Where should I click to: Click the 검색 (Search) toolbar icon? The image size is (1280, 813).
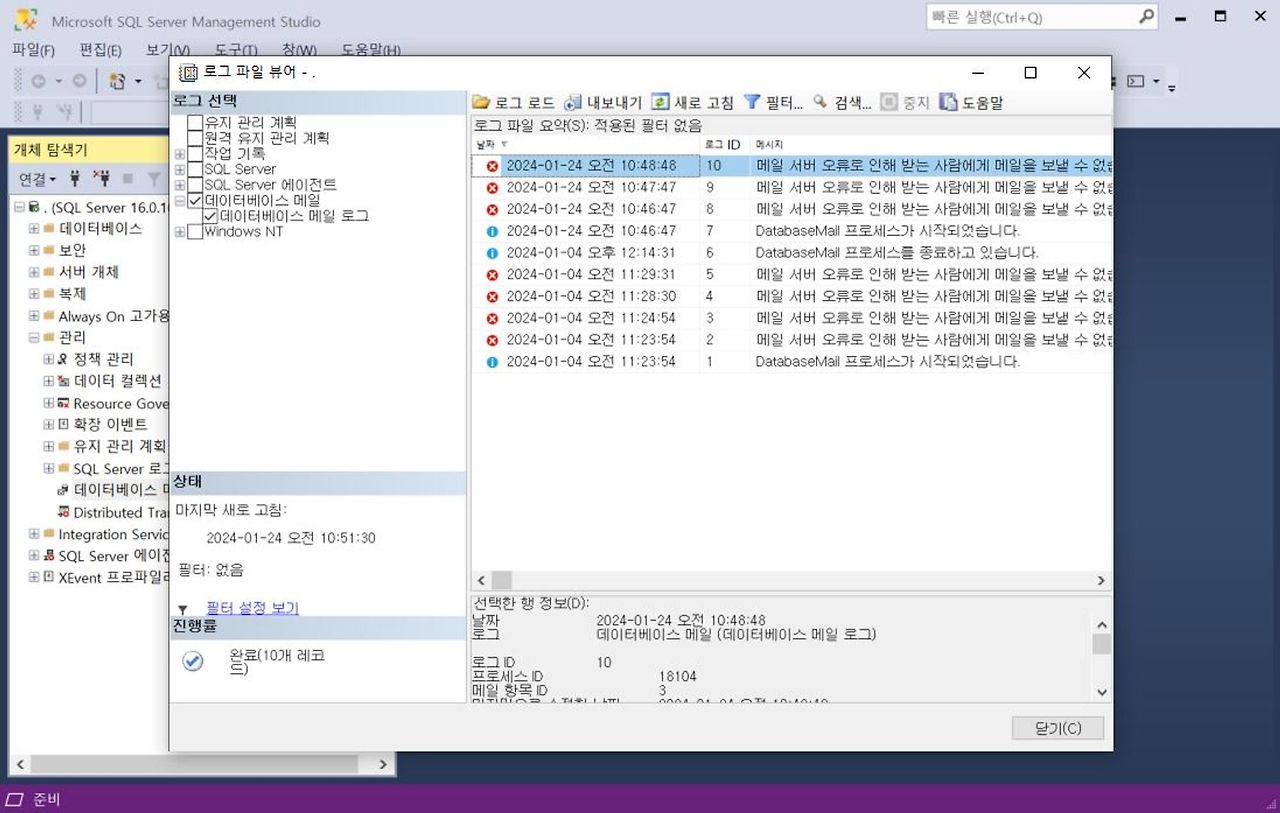pyautogui.click(x=821, y=102)
